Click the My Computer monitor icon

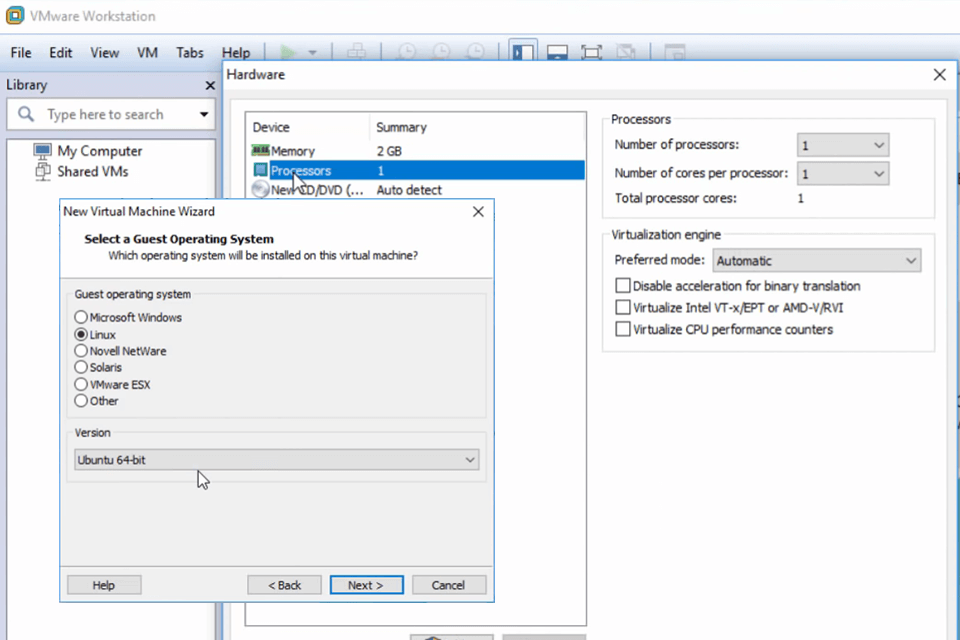click(x=42, y=151)
